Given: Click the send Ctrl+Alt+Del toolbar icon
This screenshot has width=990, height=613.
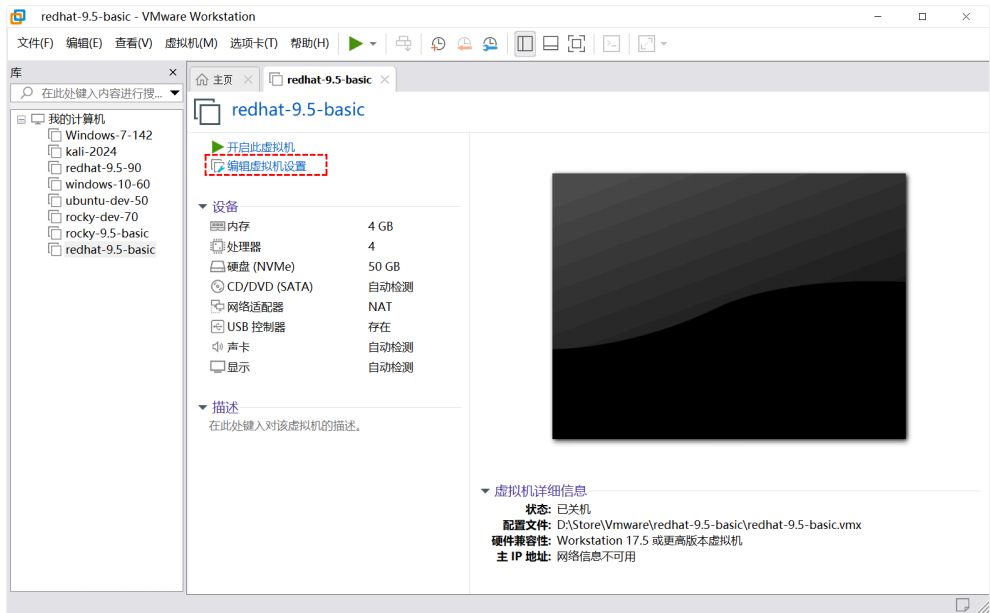Looking at the screenshot, I should (403, 44).
